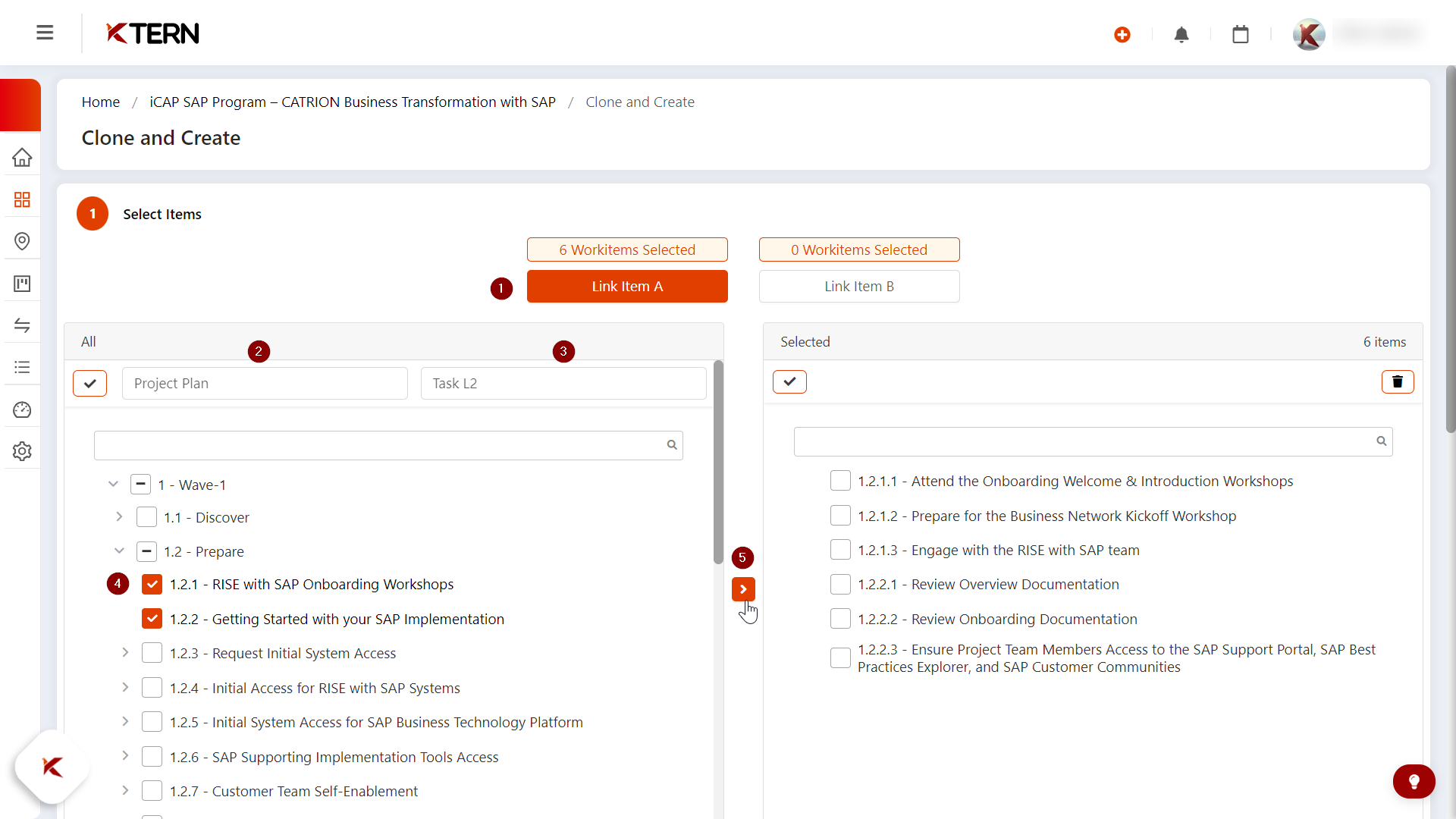The image size is (1456, 819).
Task: Open the Project Plan dropdown
Action: pos(265,384)
